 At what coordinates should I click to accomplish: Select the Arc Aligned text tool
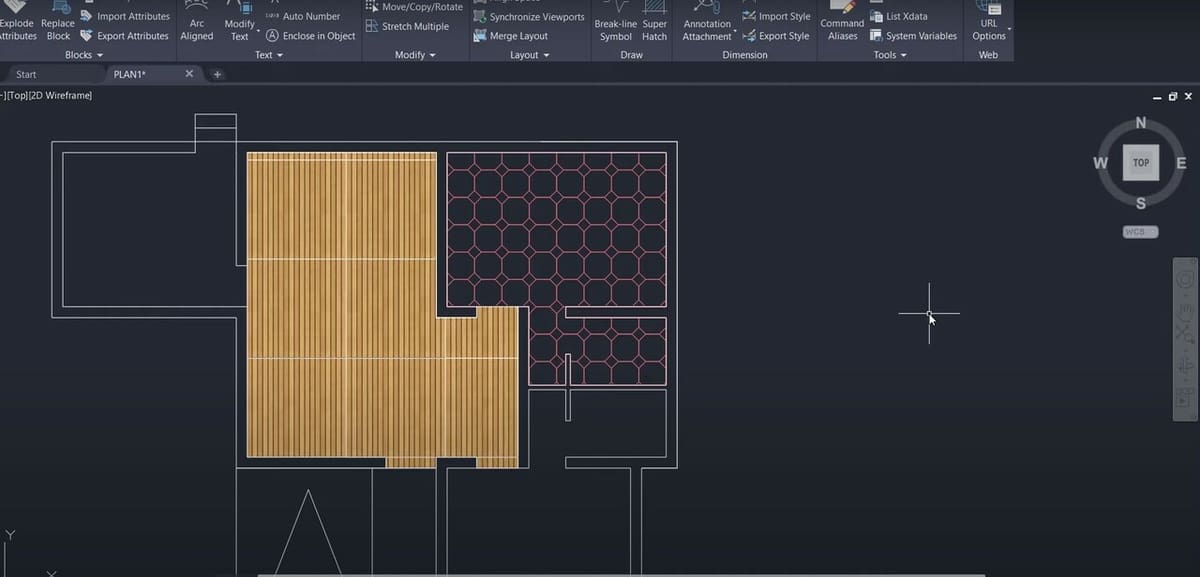[196, 22]
